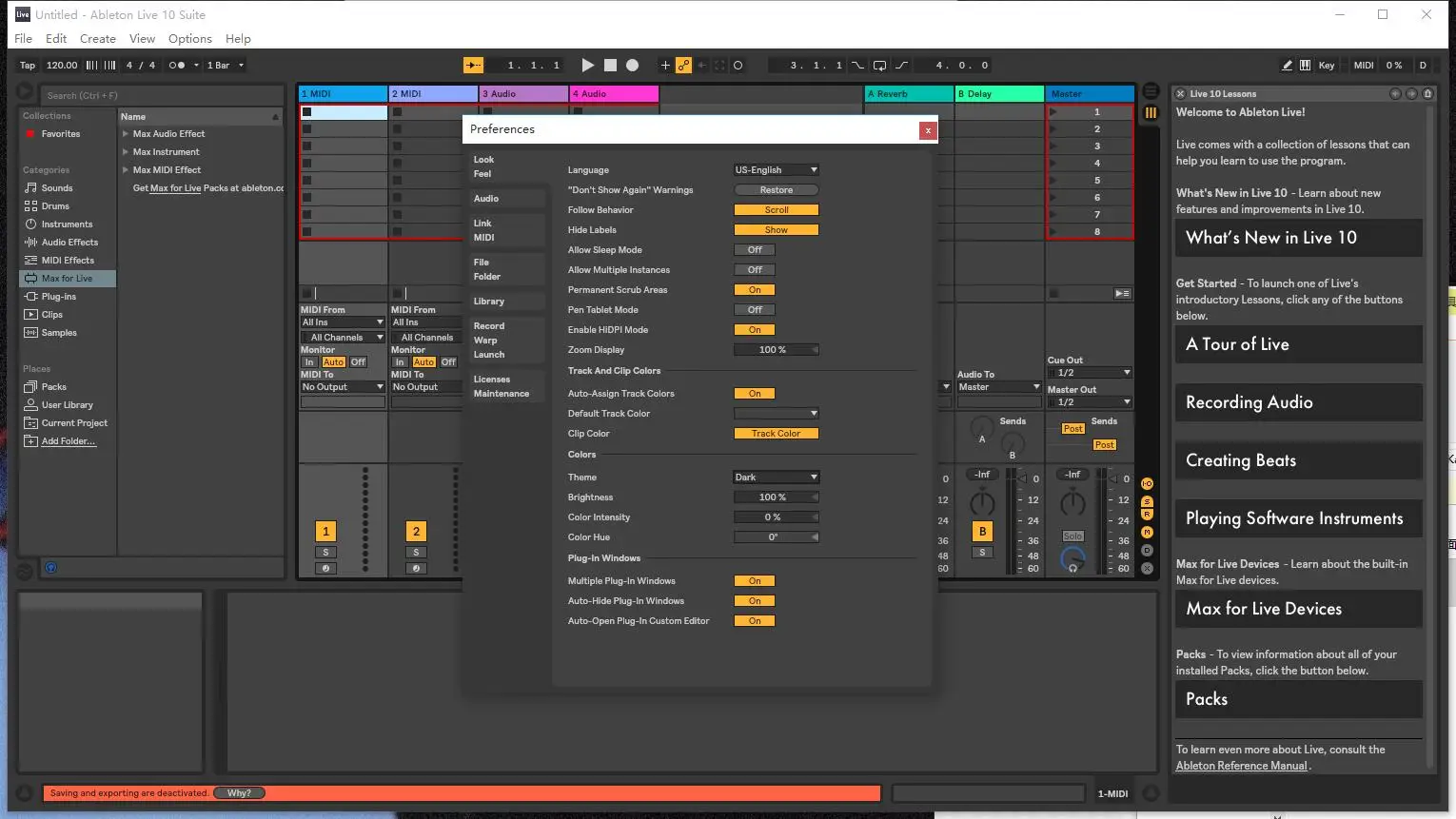Image resolution: width=1456 pixels, height=819 pixels.
Task: Open the Default Track Color dropdown
Action: click(x=776, y=413)
